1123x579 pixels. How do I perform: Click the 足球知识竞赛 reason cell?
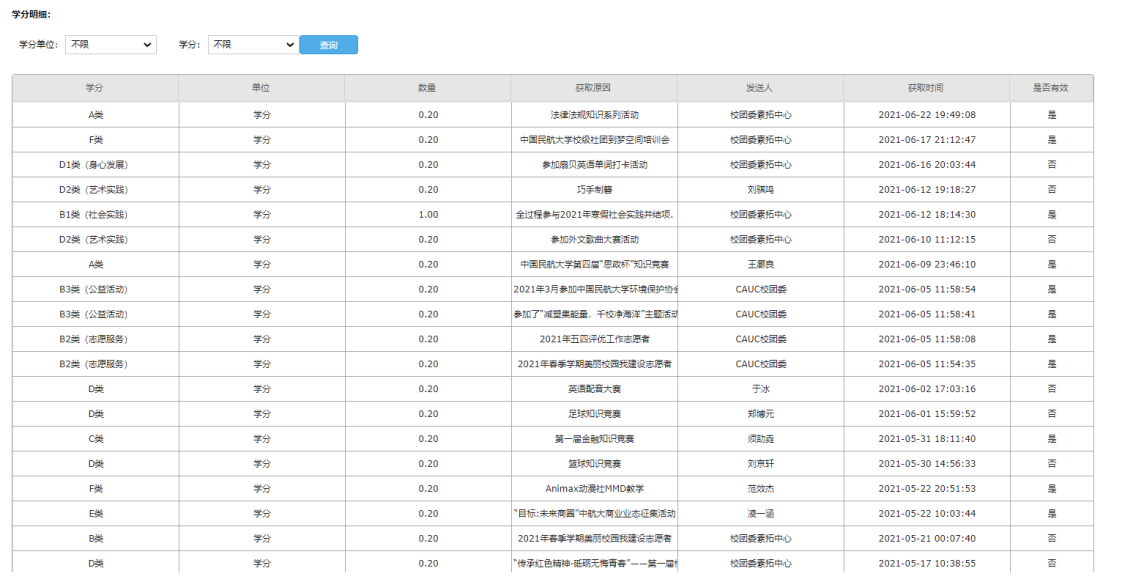coord(594,414)
